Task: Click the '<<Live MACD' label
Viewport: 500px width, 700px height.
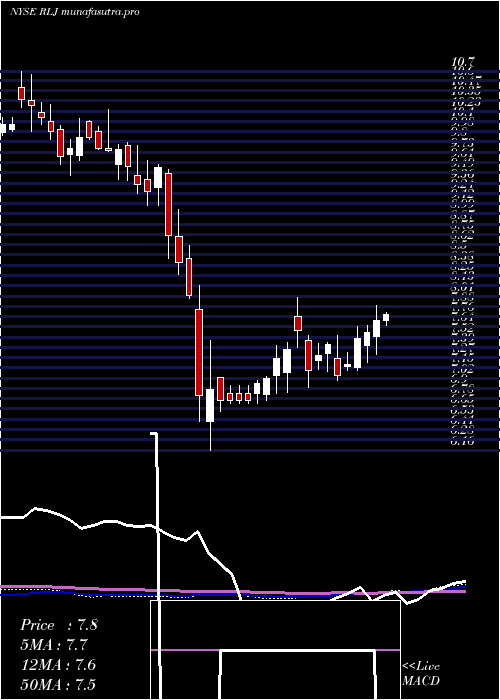Action: click(421, 674)
